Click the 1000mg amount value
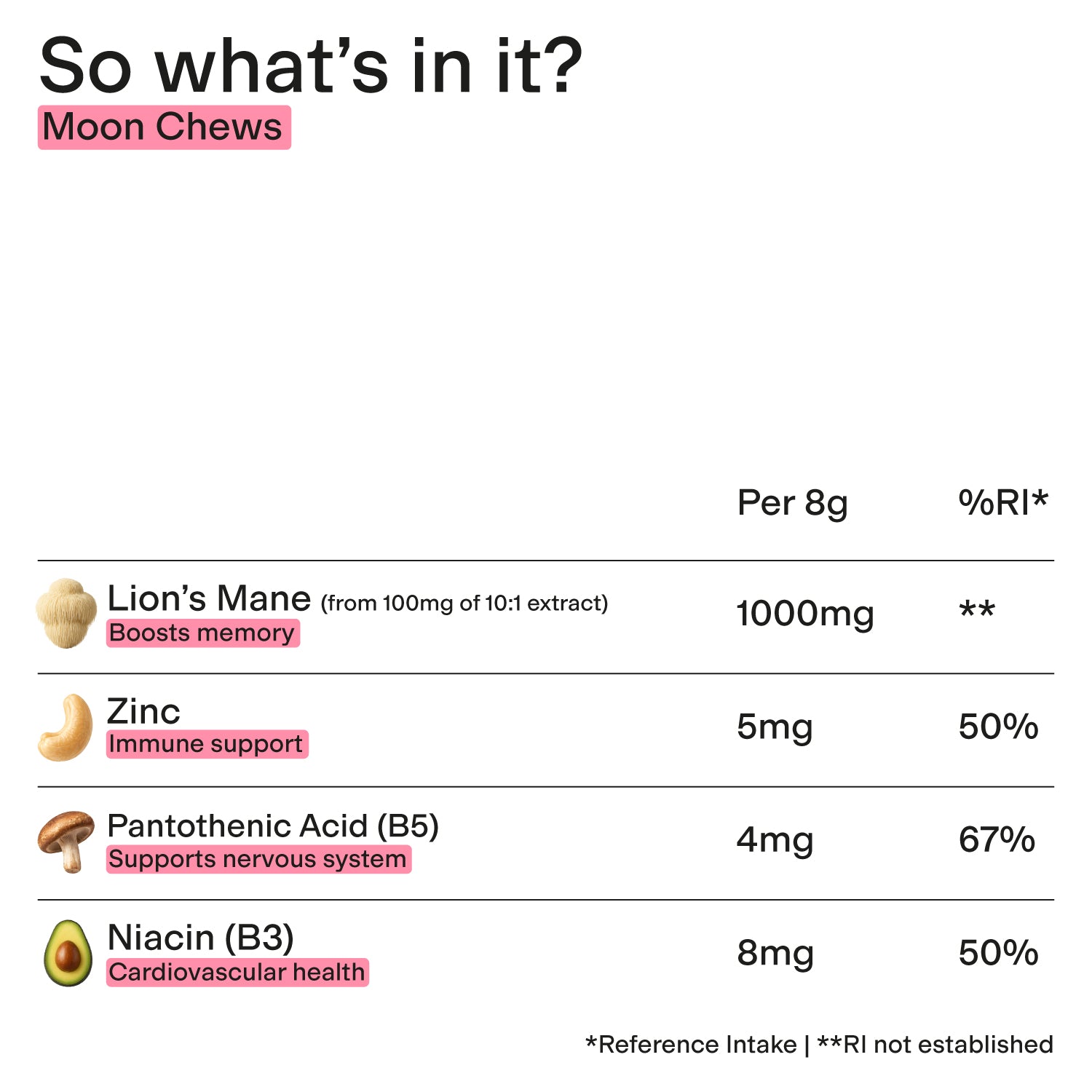The image size is (1092, 1092). tap(804, 613)
